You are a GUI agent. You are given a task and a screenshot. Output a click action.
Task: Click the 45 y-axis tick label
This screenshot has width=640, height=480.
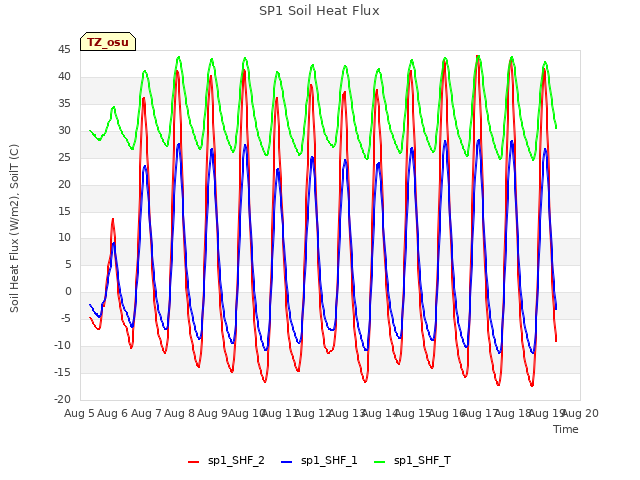pos(64,50)
